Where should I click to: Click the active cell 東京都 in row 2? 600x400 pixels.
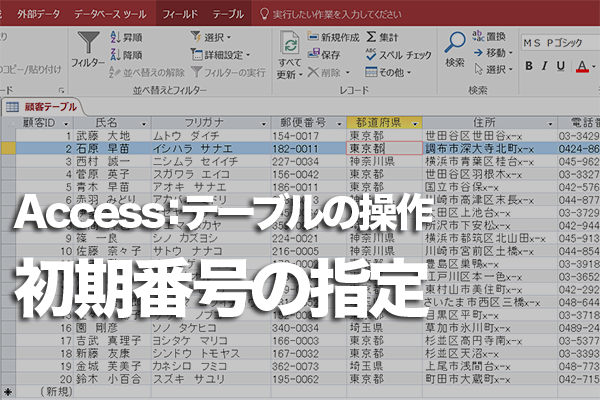384,148
